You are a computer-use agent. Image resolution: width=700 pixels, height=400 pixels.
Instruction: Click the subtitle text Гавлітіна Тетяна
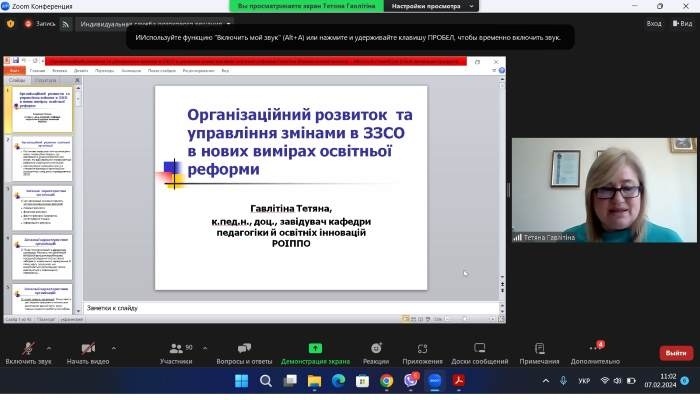291,208
